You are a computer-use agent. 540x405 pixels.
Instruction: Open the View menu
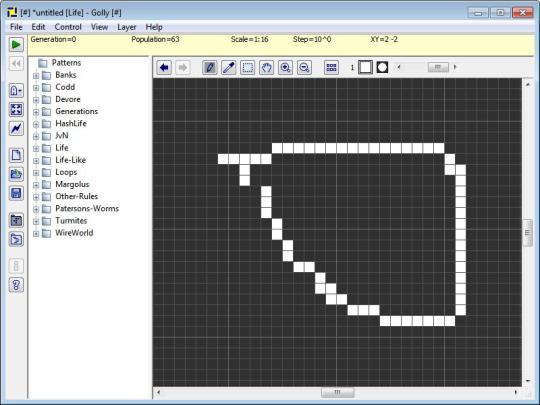[x=100, y=27]
